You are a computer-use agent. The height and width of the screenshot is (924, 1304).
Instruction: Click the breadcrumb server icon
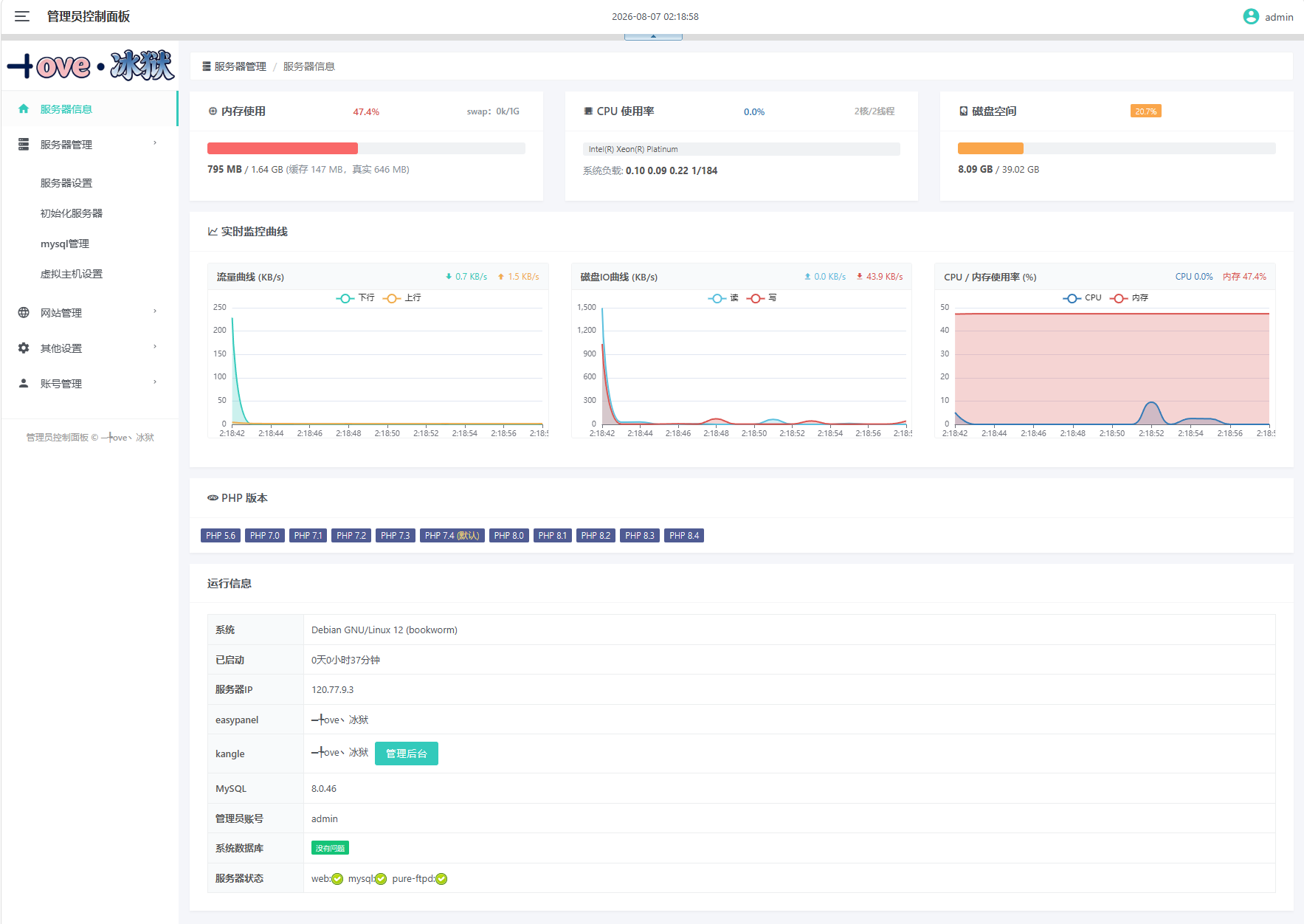[x=207, y=66]
